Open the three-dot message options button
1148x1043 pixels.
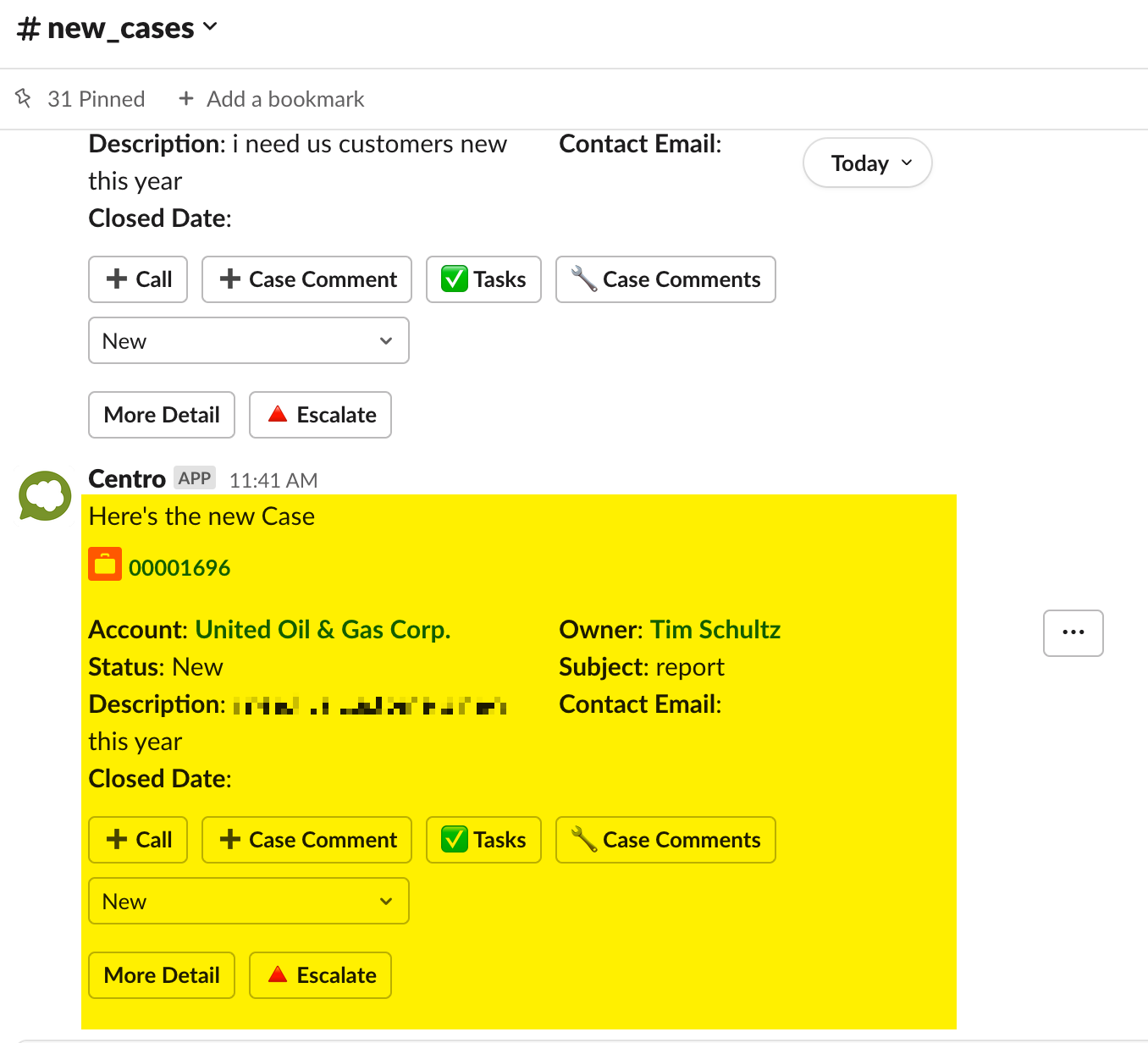[x=1073, y=633]
